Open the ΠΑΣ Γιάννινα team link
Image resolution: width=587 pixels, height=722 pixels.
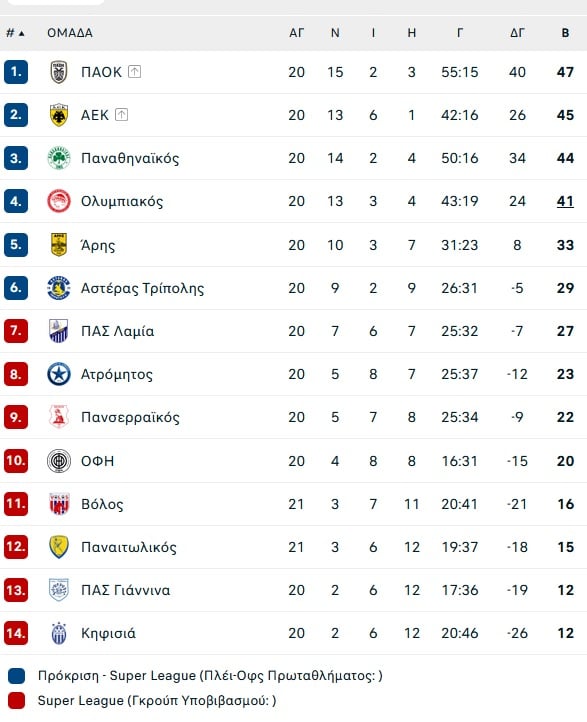126,590
